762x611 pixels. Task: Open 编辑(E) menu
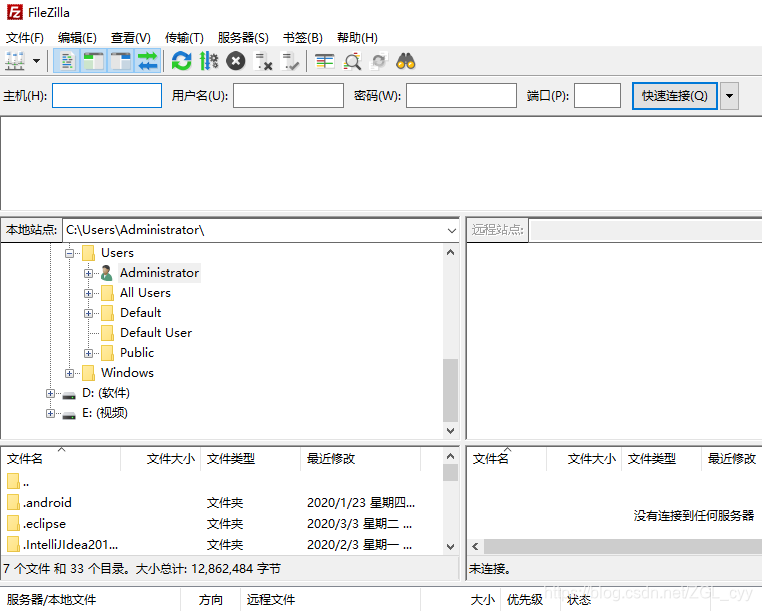77,37
